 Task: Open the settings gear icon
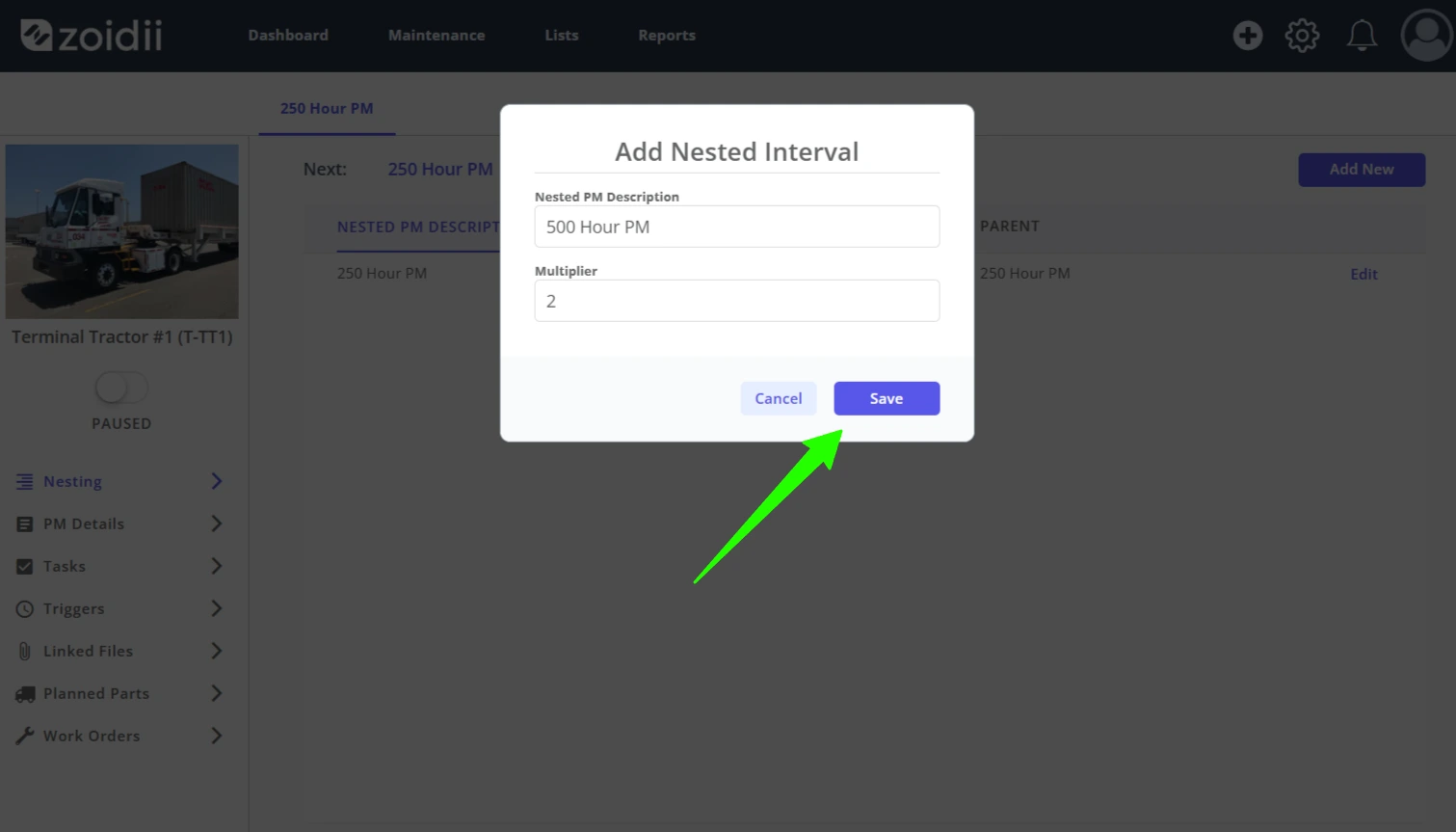(x=1302, y=36)
